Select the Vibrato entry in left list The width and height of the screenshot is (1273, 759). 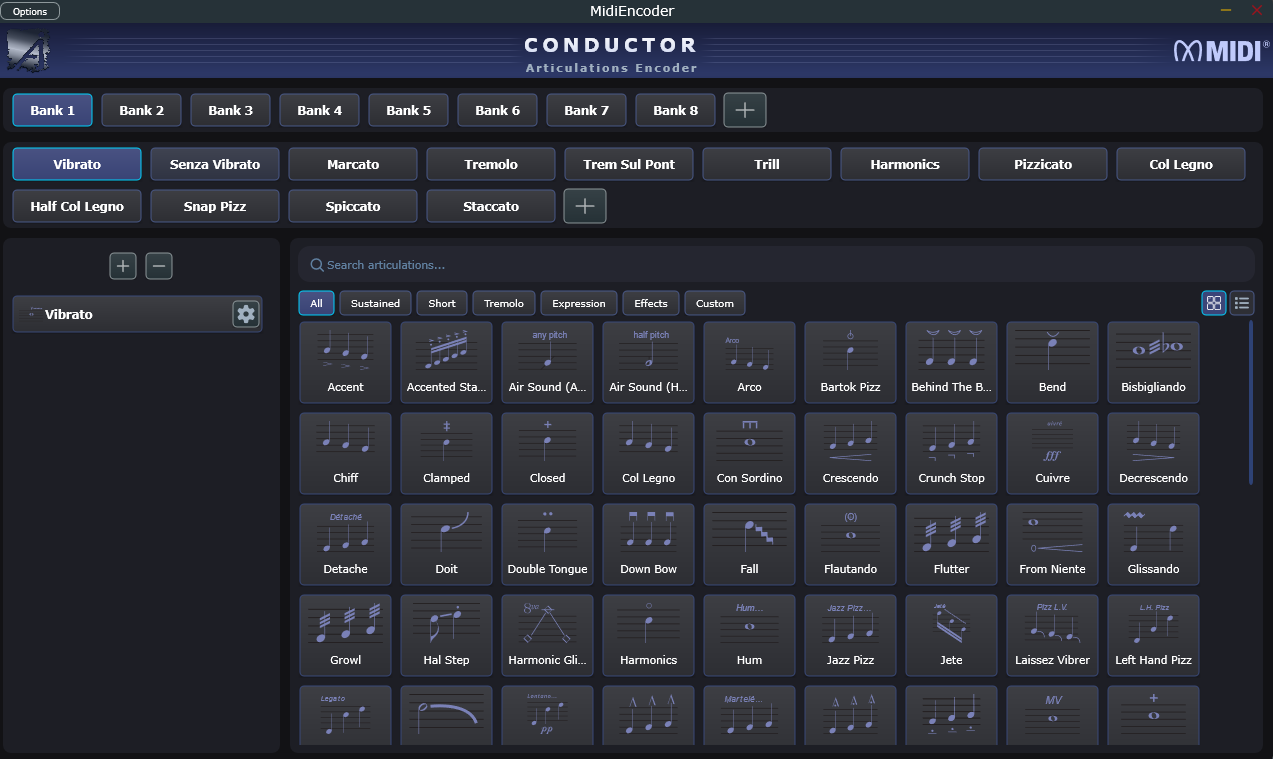[x=138, y=314]
